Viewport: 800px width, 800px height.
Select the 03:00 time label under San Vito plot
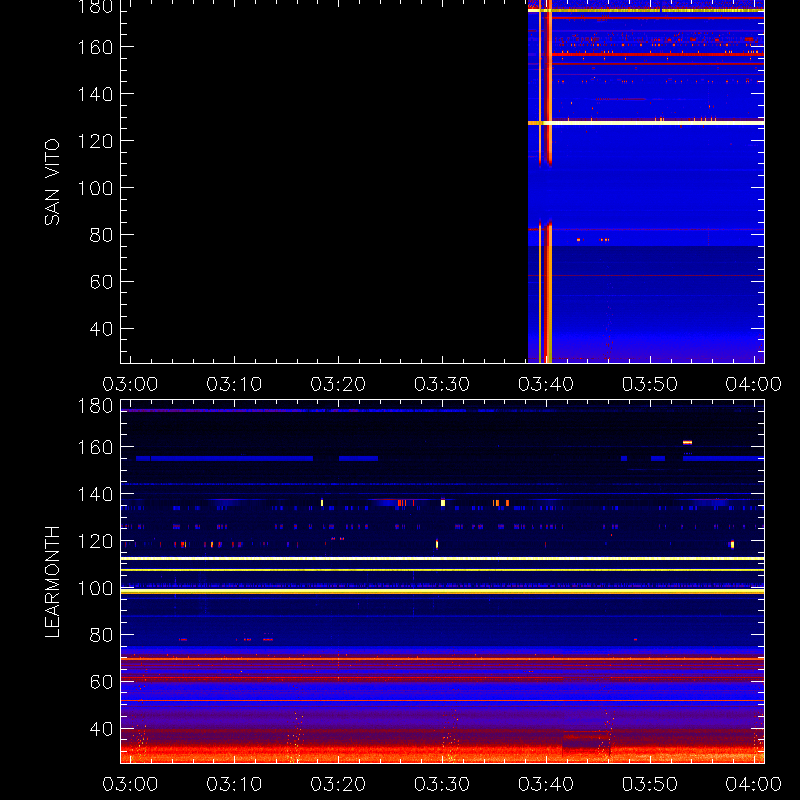(130, 384)
